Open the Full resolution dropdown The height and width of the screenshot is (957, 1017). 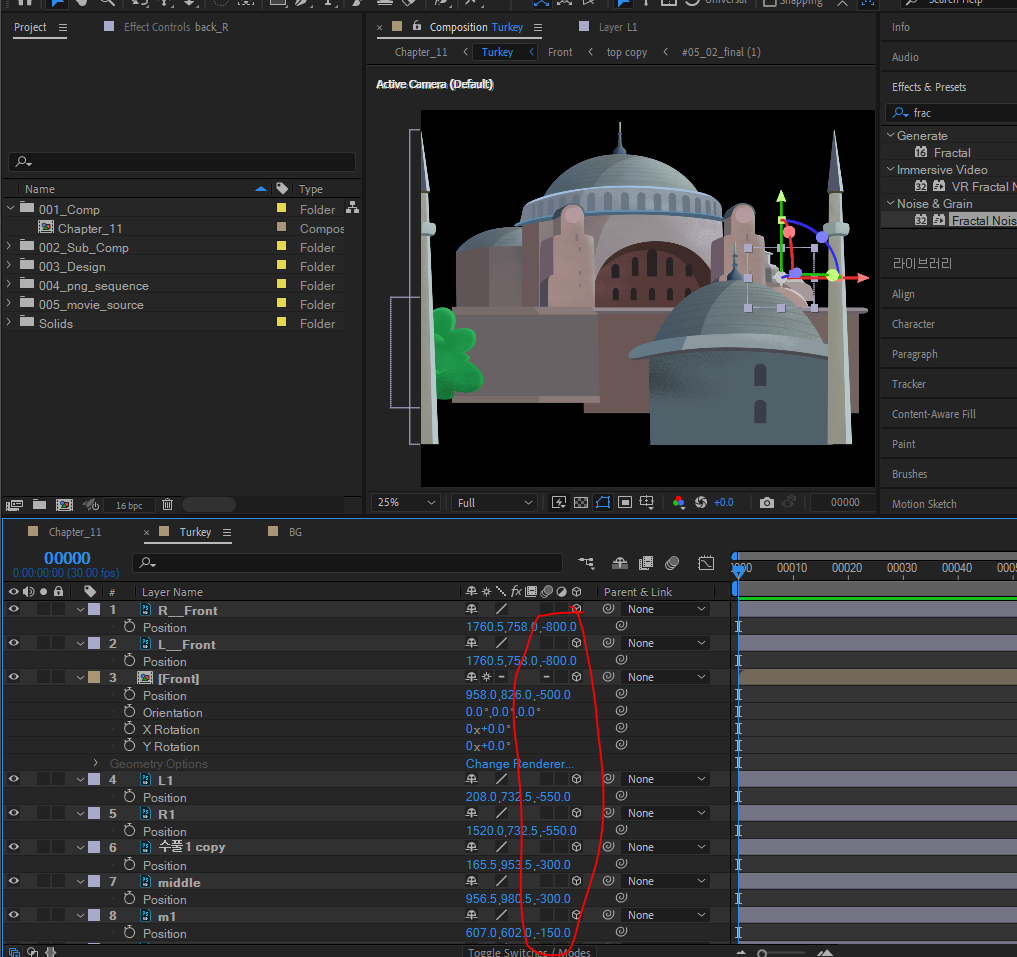coord(494,502)
